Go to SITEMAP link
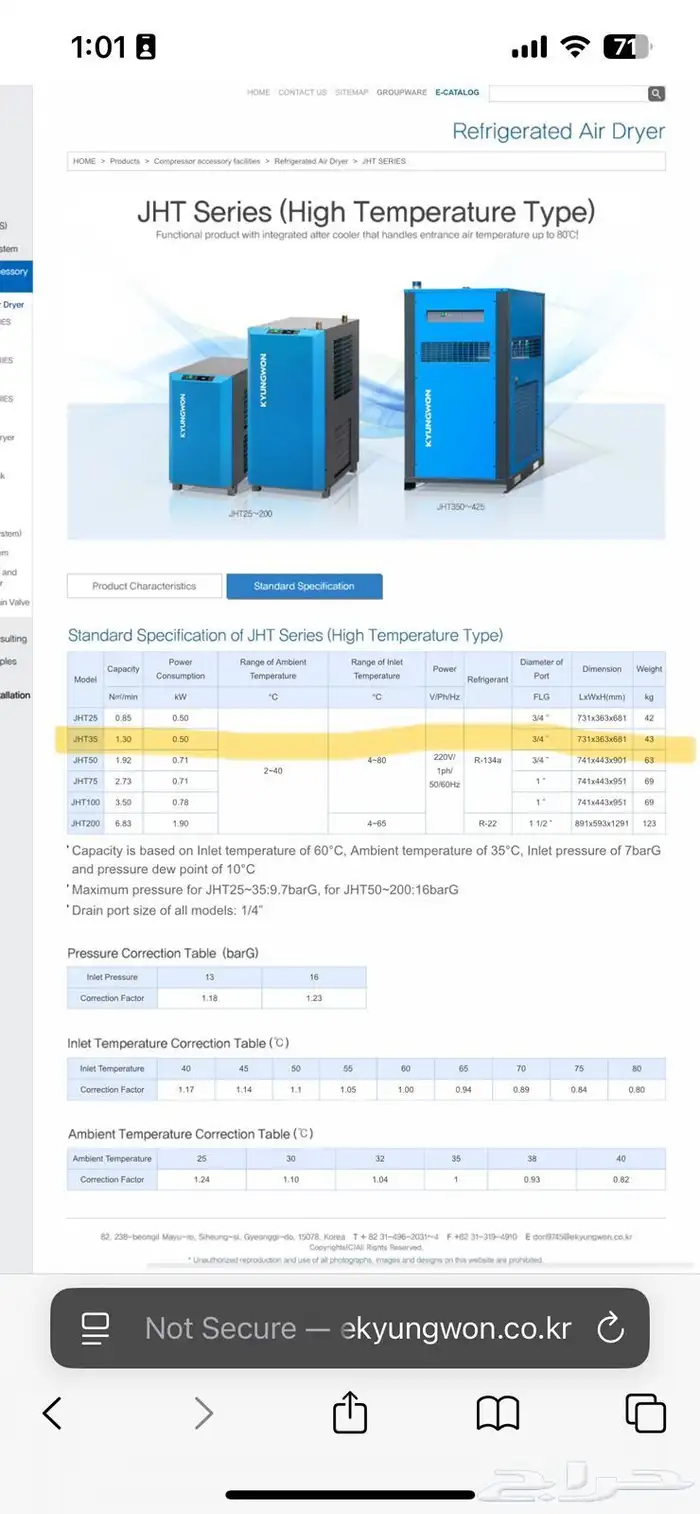This screenshot has height=1514, width=700. 352,92
